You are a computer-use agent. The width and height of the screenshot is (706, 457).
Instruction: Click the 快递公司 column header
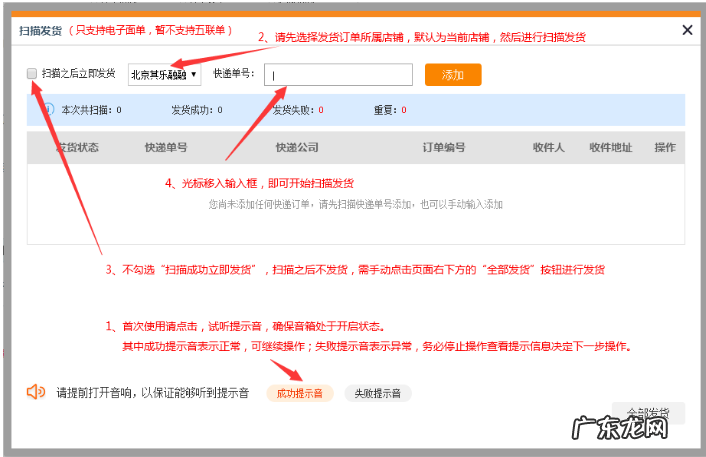click(297, 147)
